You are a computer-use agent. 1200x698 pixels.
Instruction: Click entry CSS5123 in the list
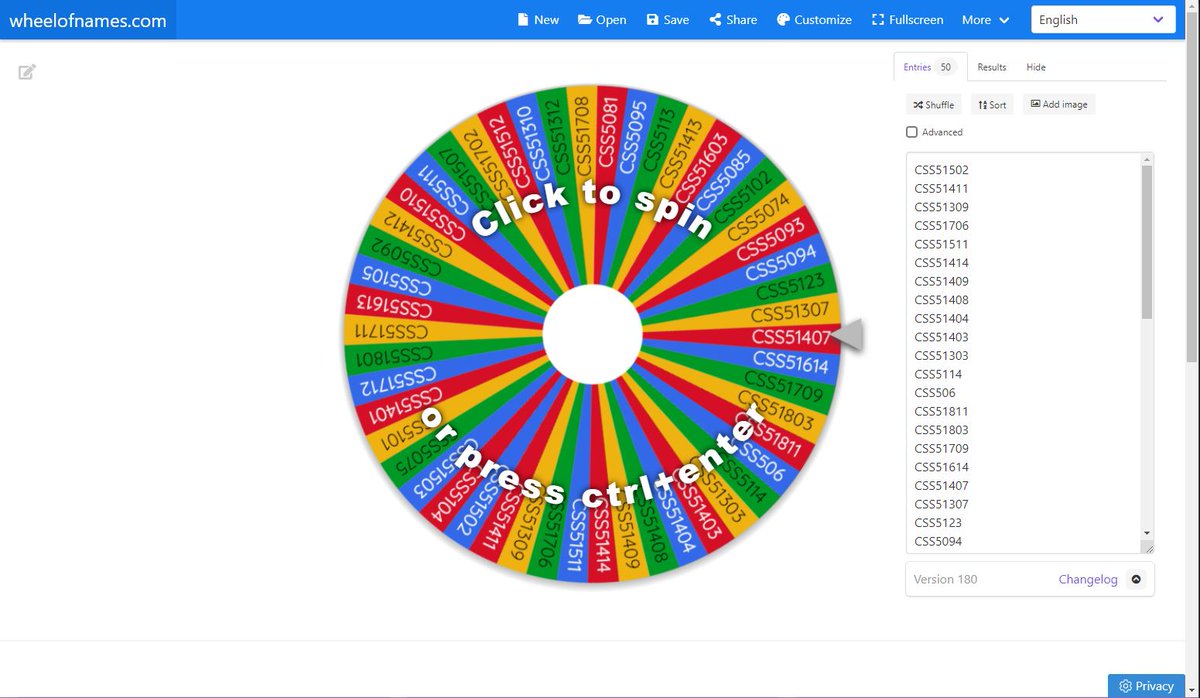(938, 522)
